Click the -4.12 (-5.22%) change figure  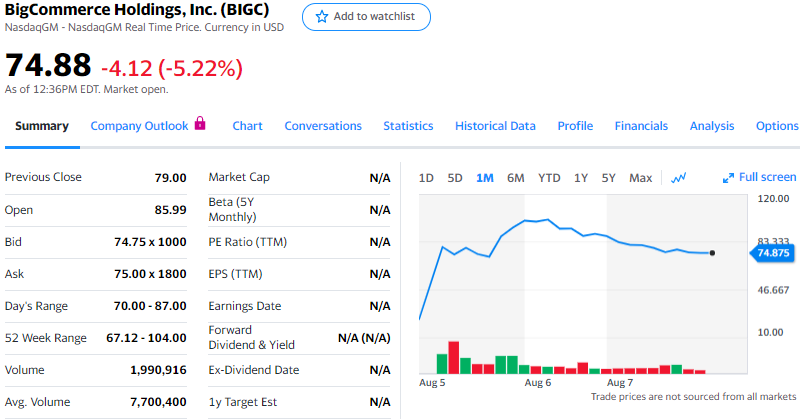tap(172, 68)
